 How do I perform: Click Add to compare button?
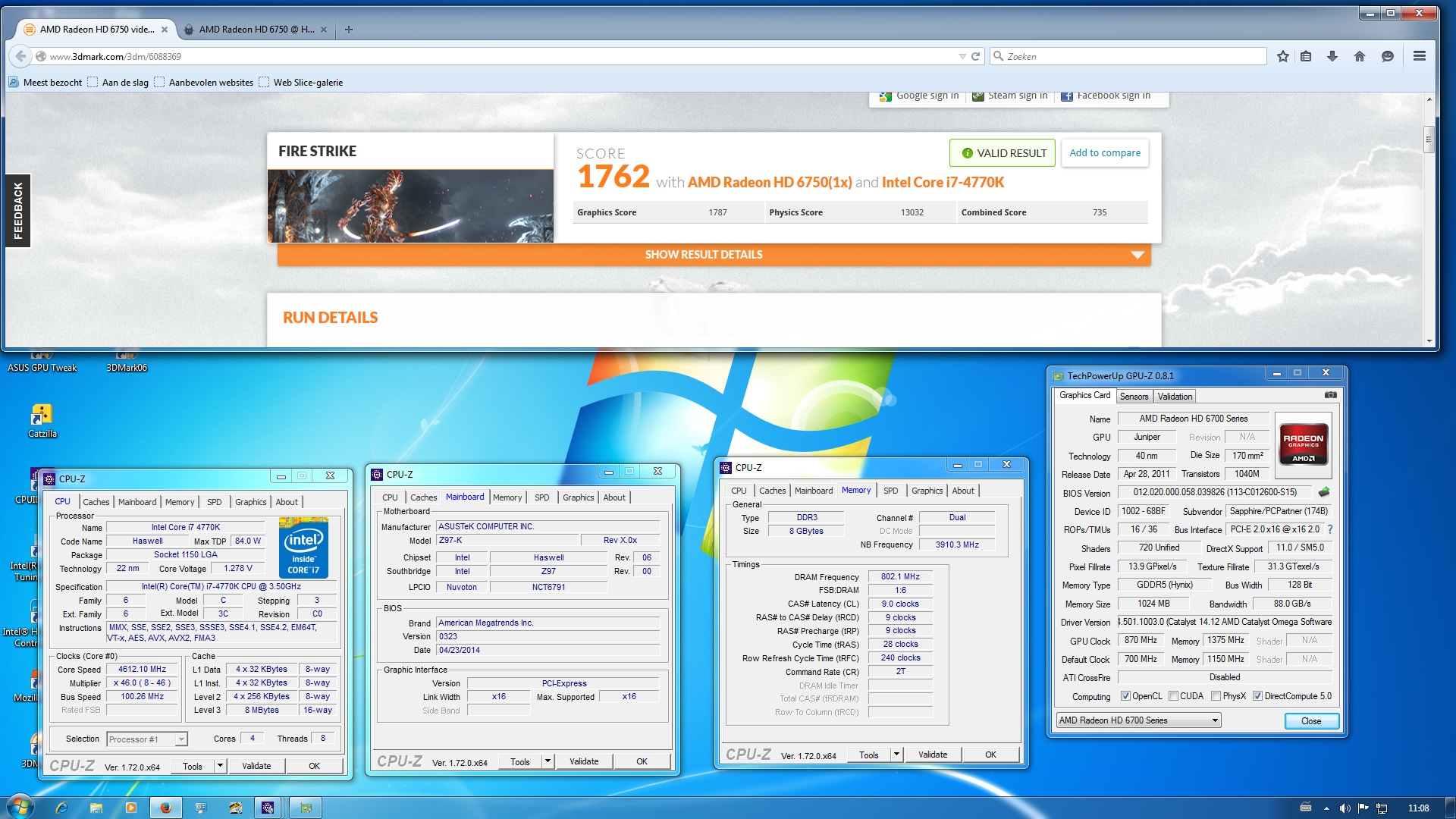pos(1105,153)
